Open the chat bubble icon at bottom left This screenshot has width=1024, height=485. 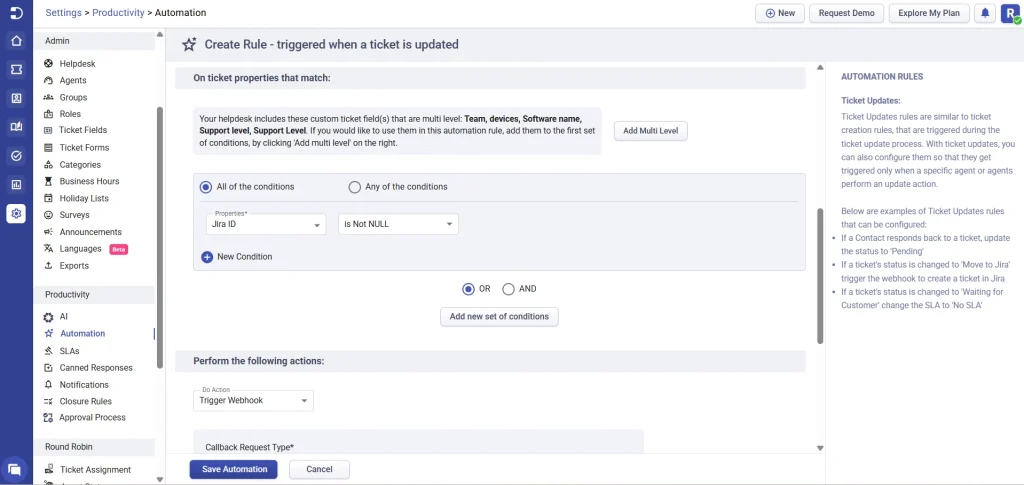15,469
